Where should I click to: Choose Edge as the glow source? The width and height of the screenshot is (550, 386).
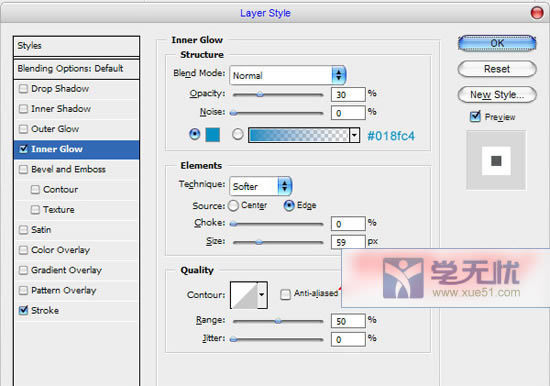[289, 206]
